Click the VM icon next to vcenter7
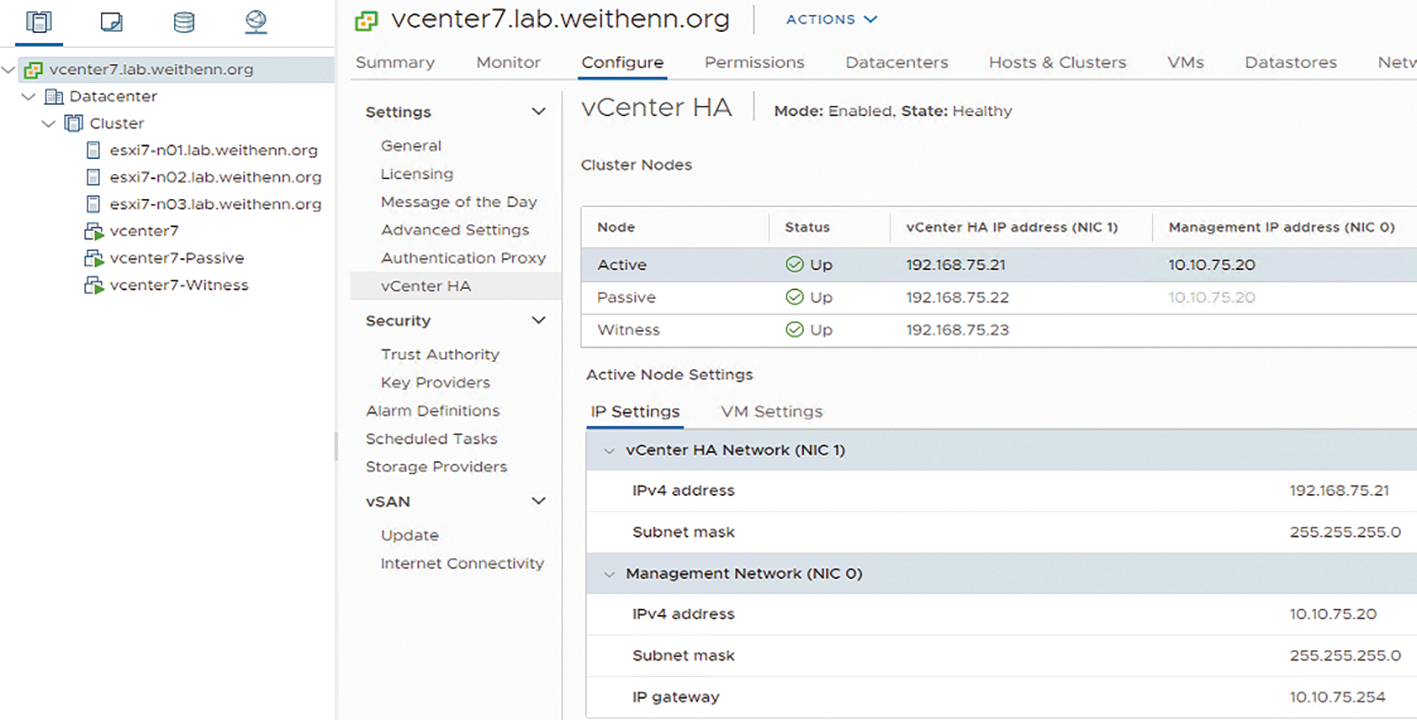 (x=94, y=232)
